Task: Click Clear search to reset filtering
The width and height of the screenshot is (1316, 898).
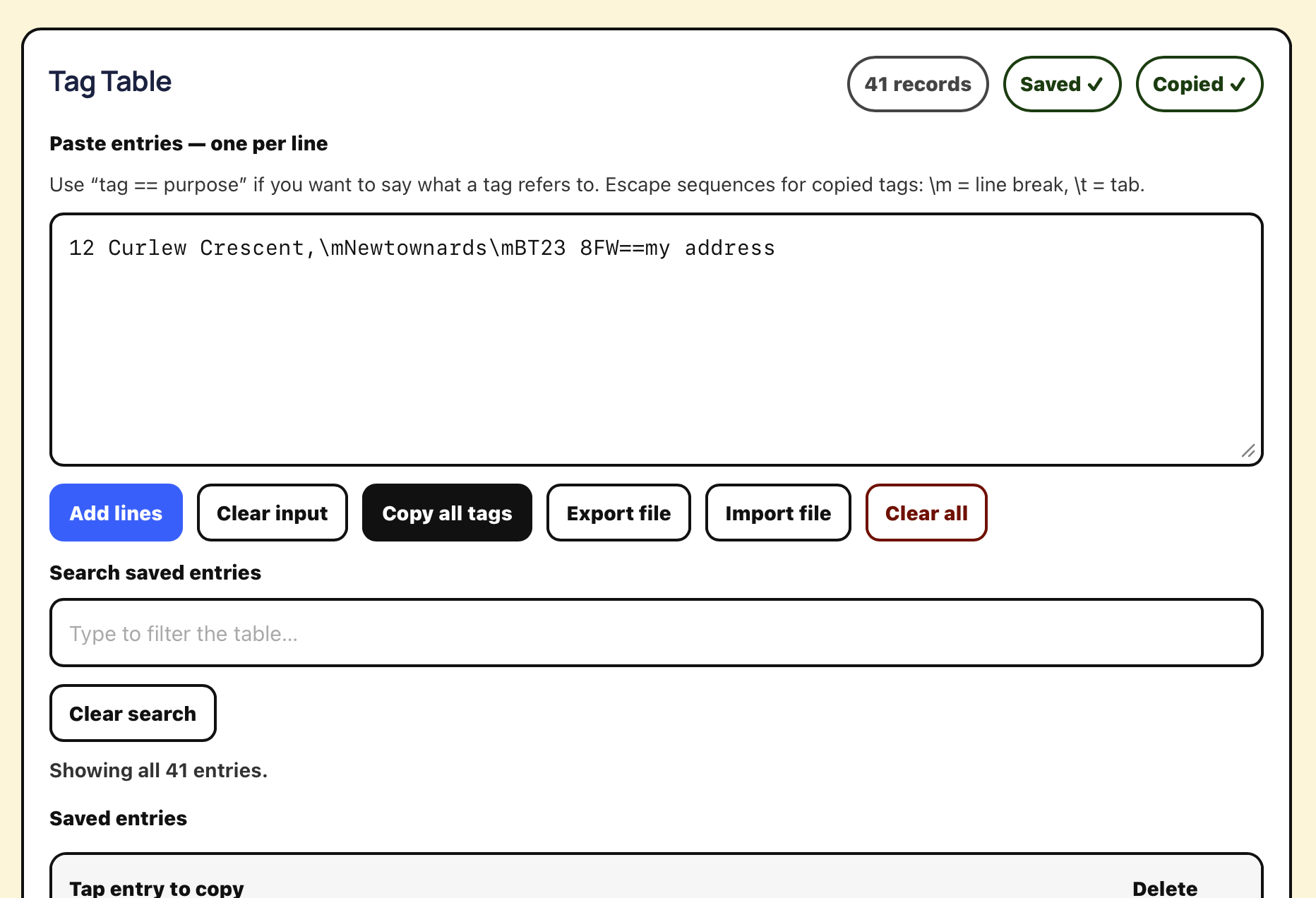Action: [133, 713]
